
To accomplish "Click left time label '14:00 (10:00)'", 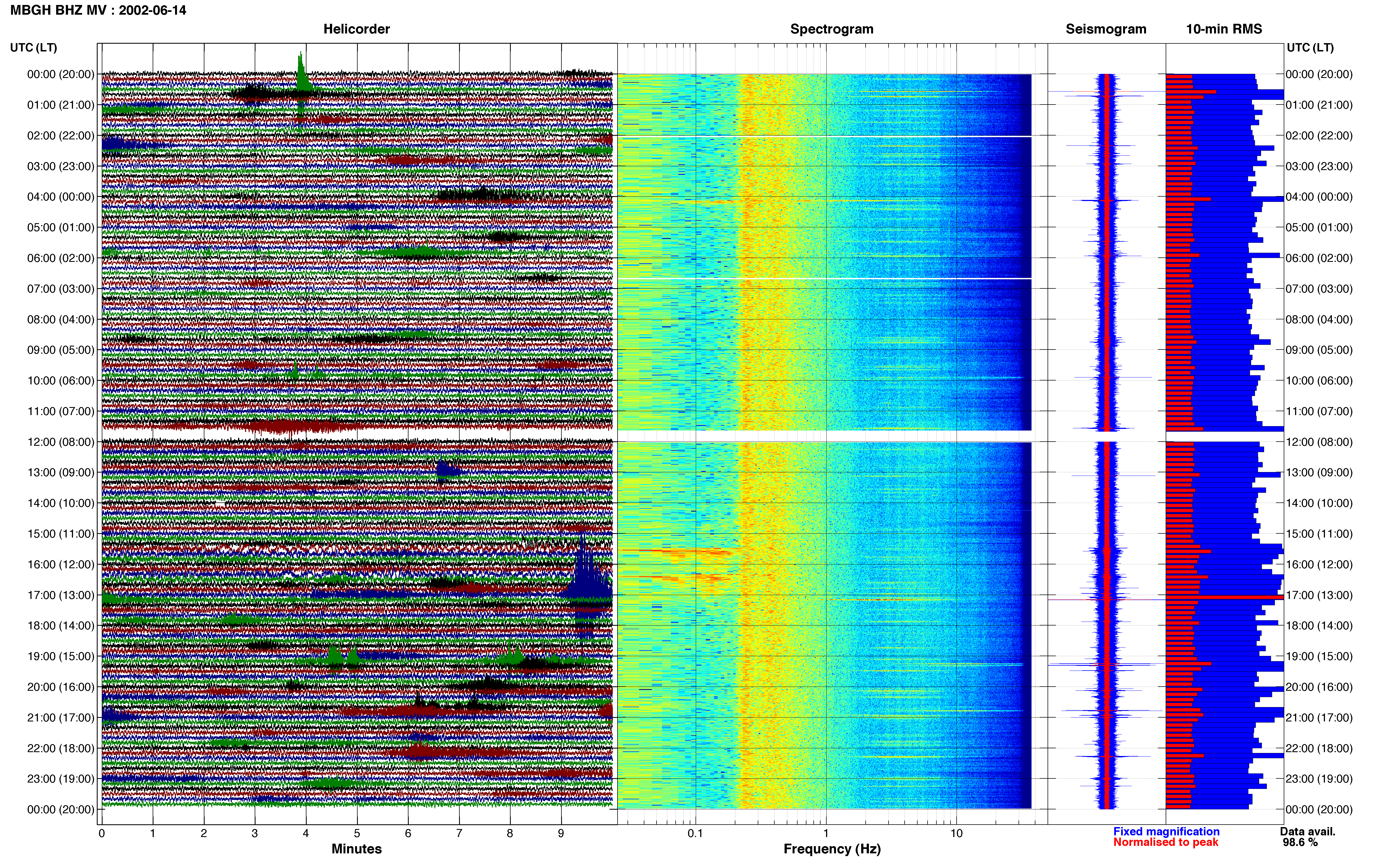I will coord(60,503).
